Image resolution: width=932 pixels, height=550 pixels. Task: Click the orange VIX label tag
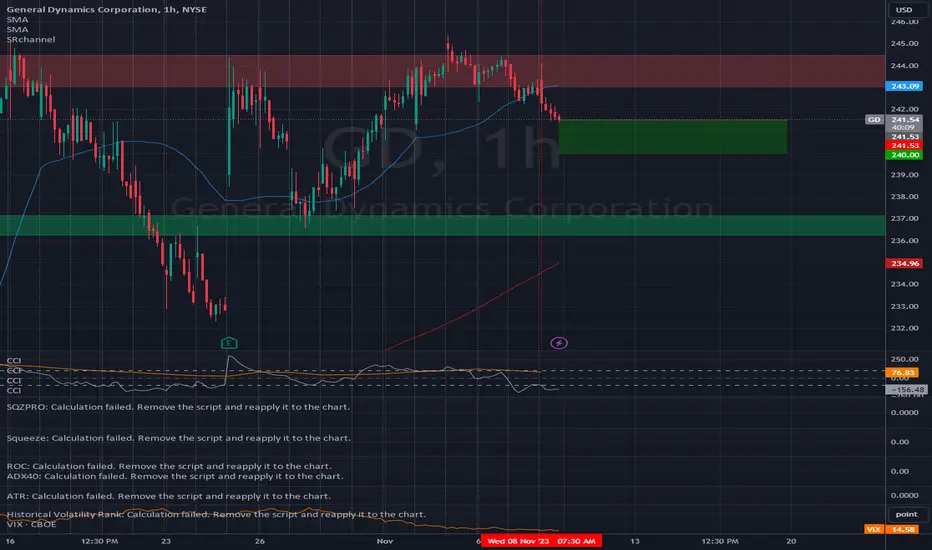coord(874,529)
